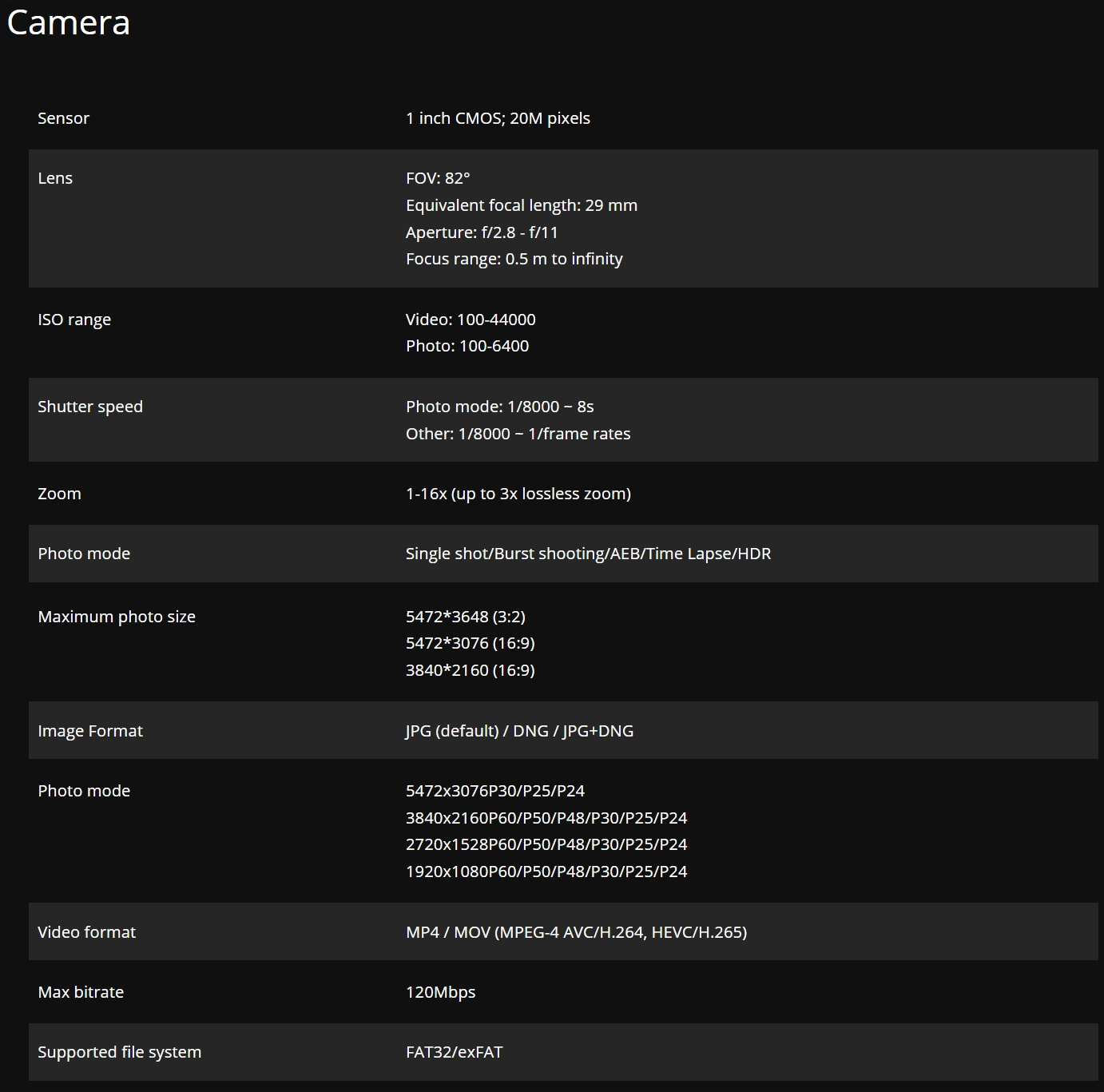Click the 1 inch CMOS sensor value

(x=498, y=118)
